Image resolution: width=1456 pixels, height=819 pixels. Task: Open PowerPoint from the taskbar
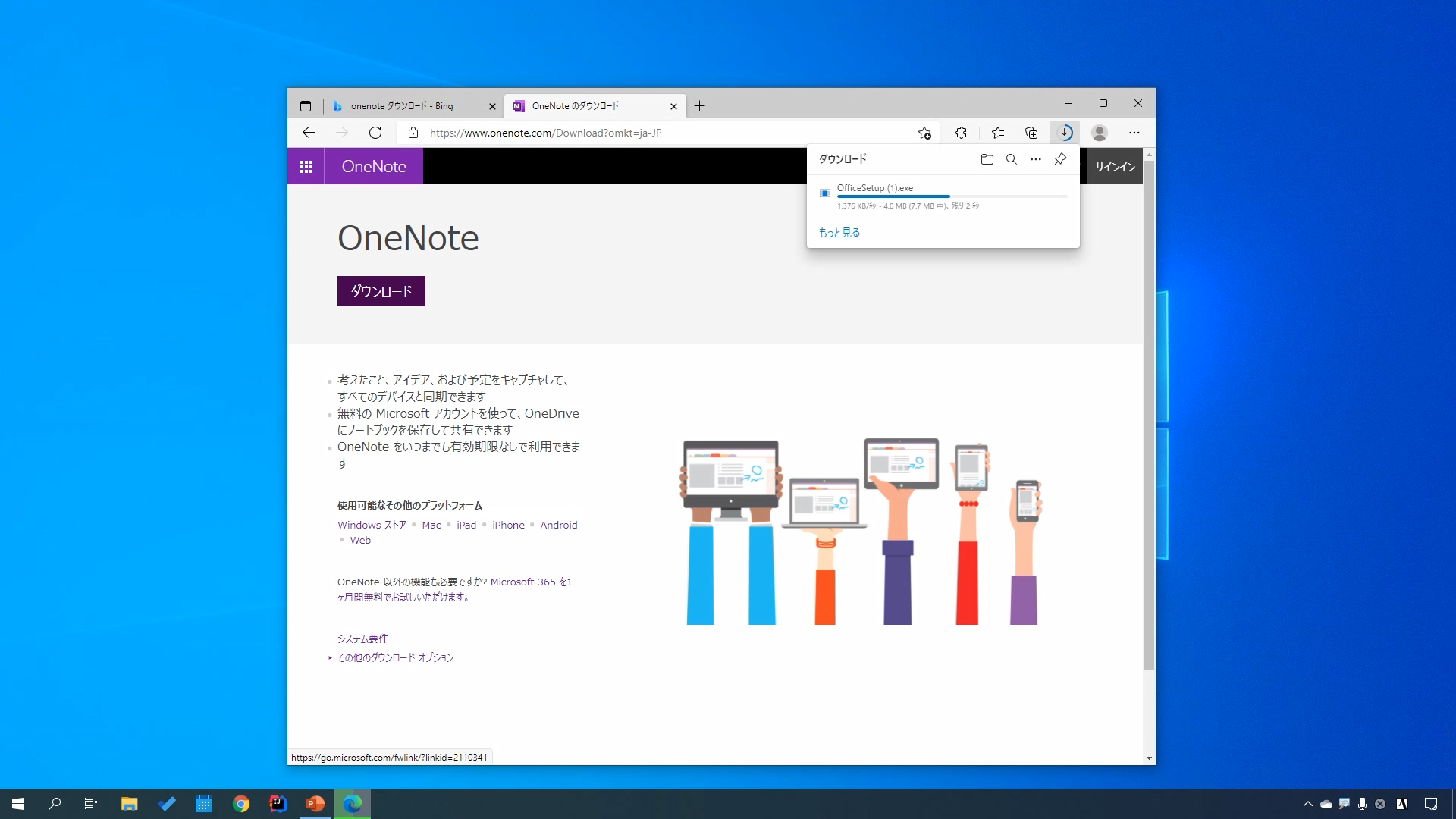[315, 804]
